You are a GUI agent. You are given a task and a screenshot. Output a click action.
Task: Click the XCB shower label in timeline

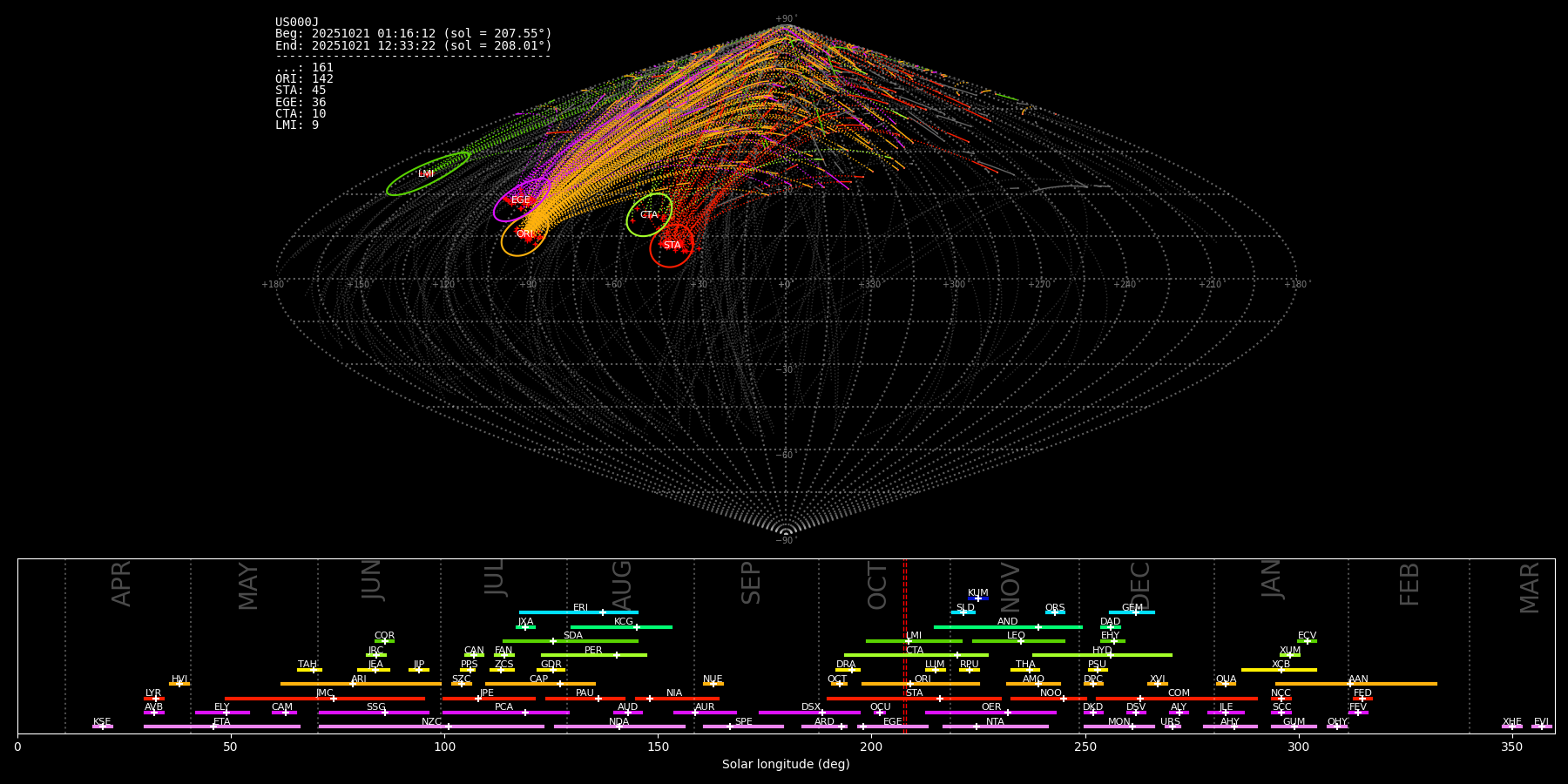pos(1281,665)
